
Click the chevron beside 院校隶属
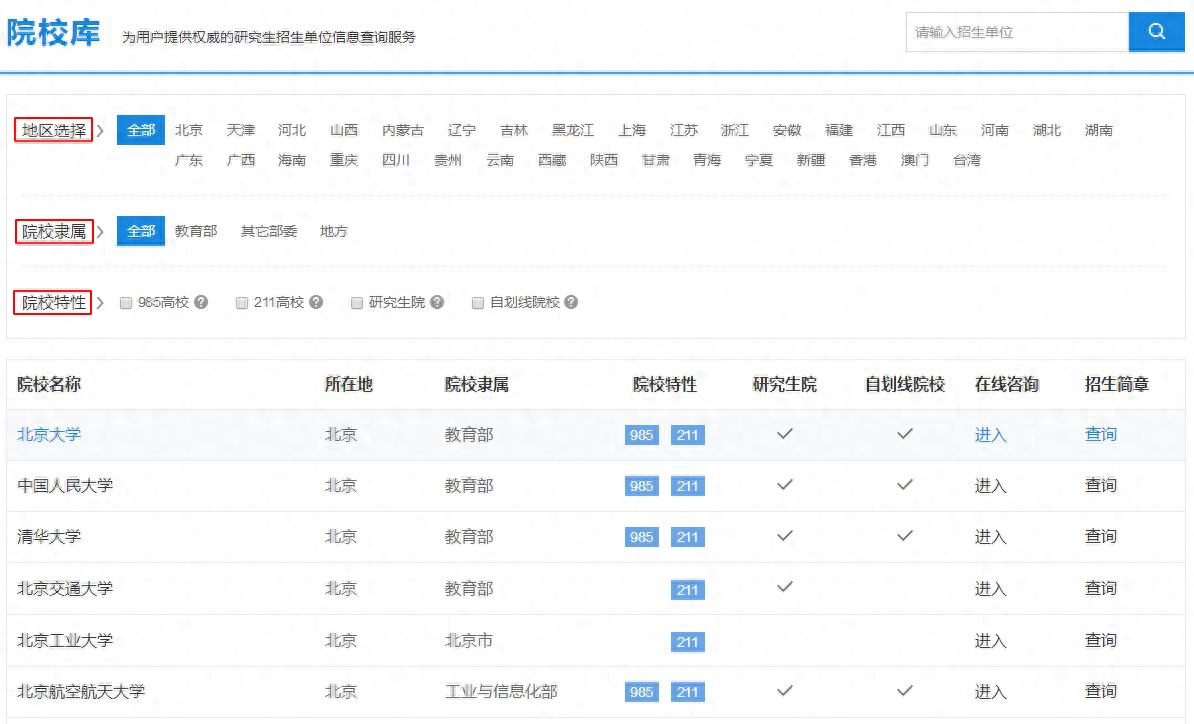tap(100, 231)
